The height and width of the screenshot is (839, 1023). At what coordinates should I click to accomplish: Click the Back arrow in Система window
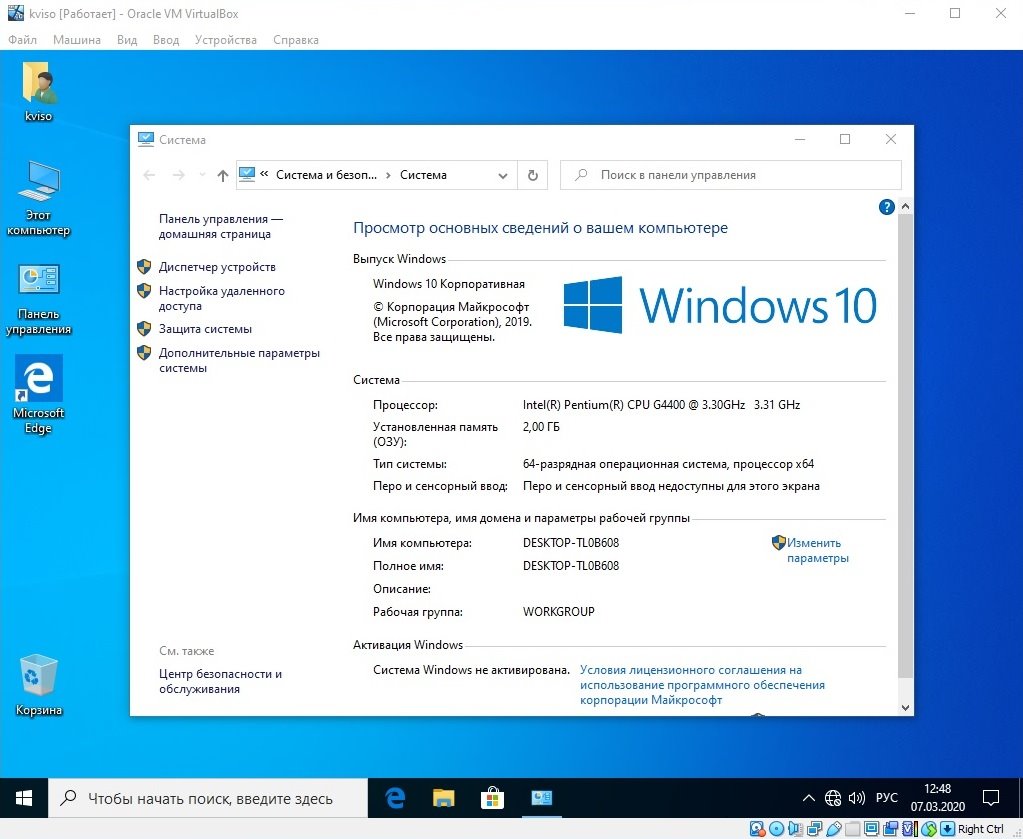click(149, 175)
